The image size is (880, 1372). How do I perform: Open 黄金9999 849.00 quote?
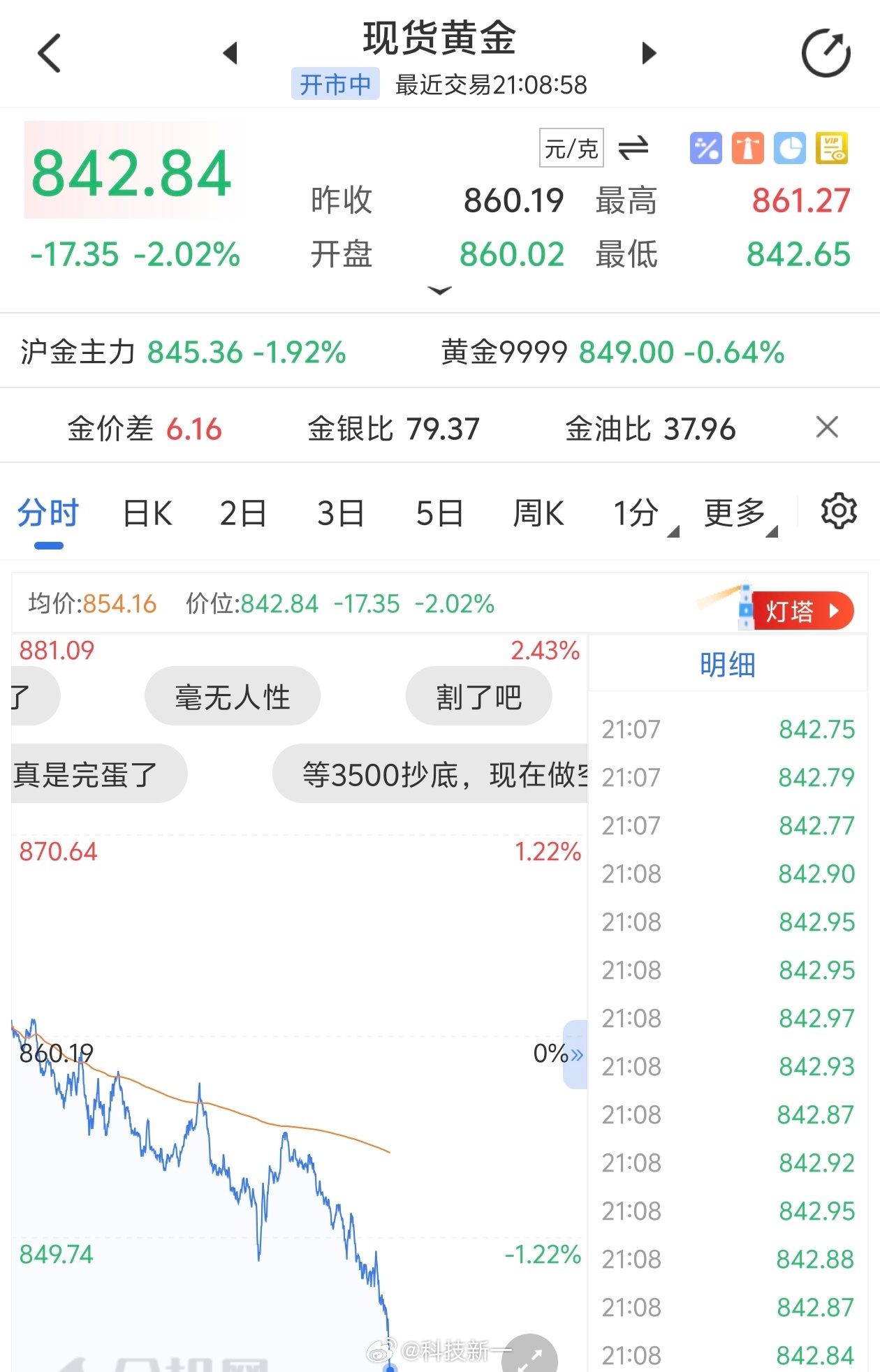613,352
